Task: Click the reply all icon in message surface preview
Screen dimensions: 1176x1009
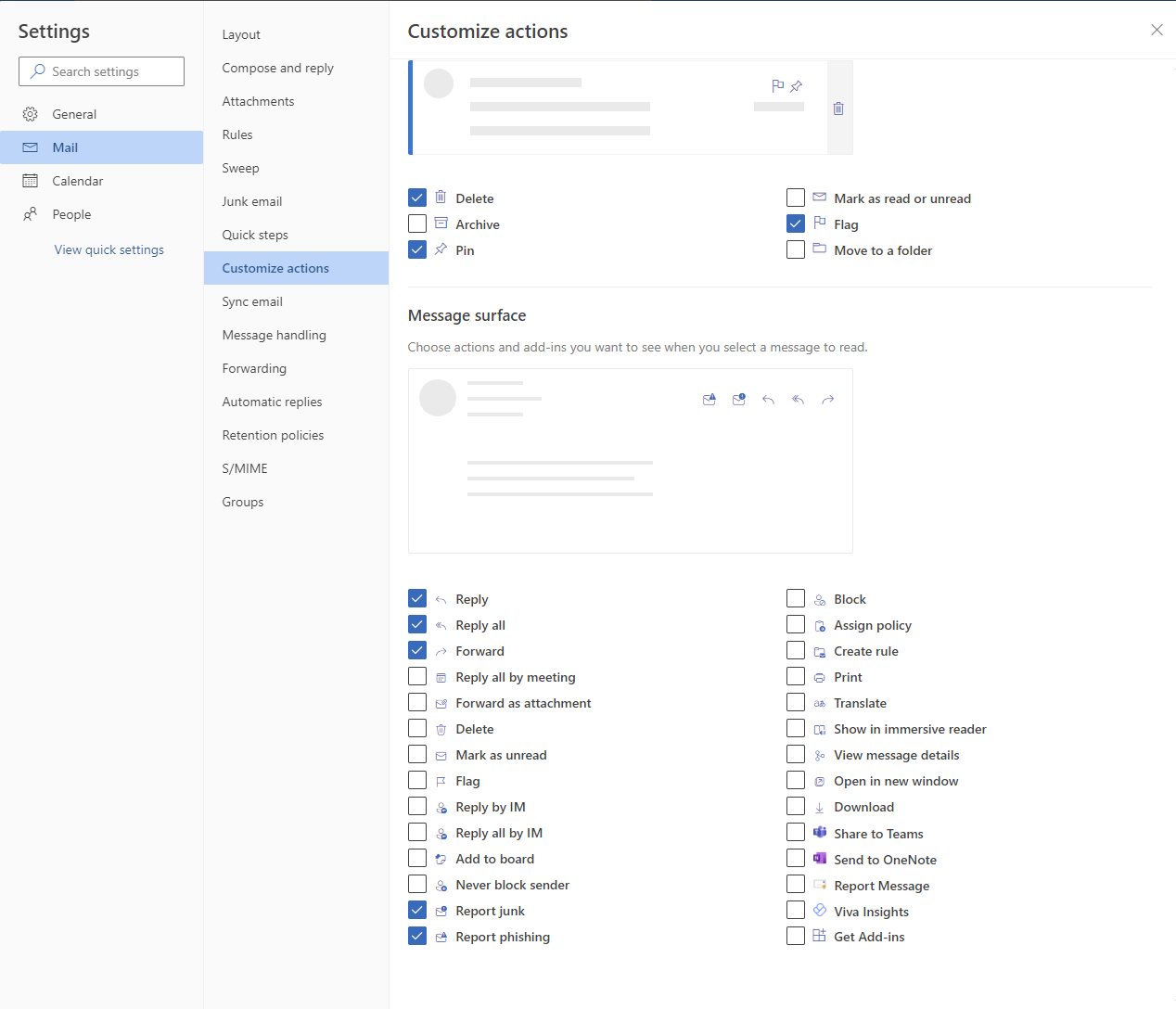Action: point(798,399)
